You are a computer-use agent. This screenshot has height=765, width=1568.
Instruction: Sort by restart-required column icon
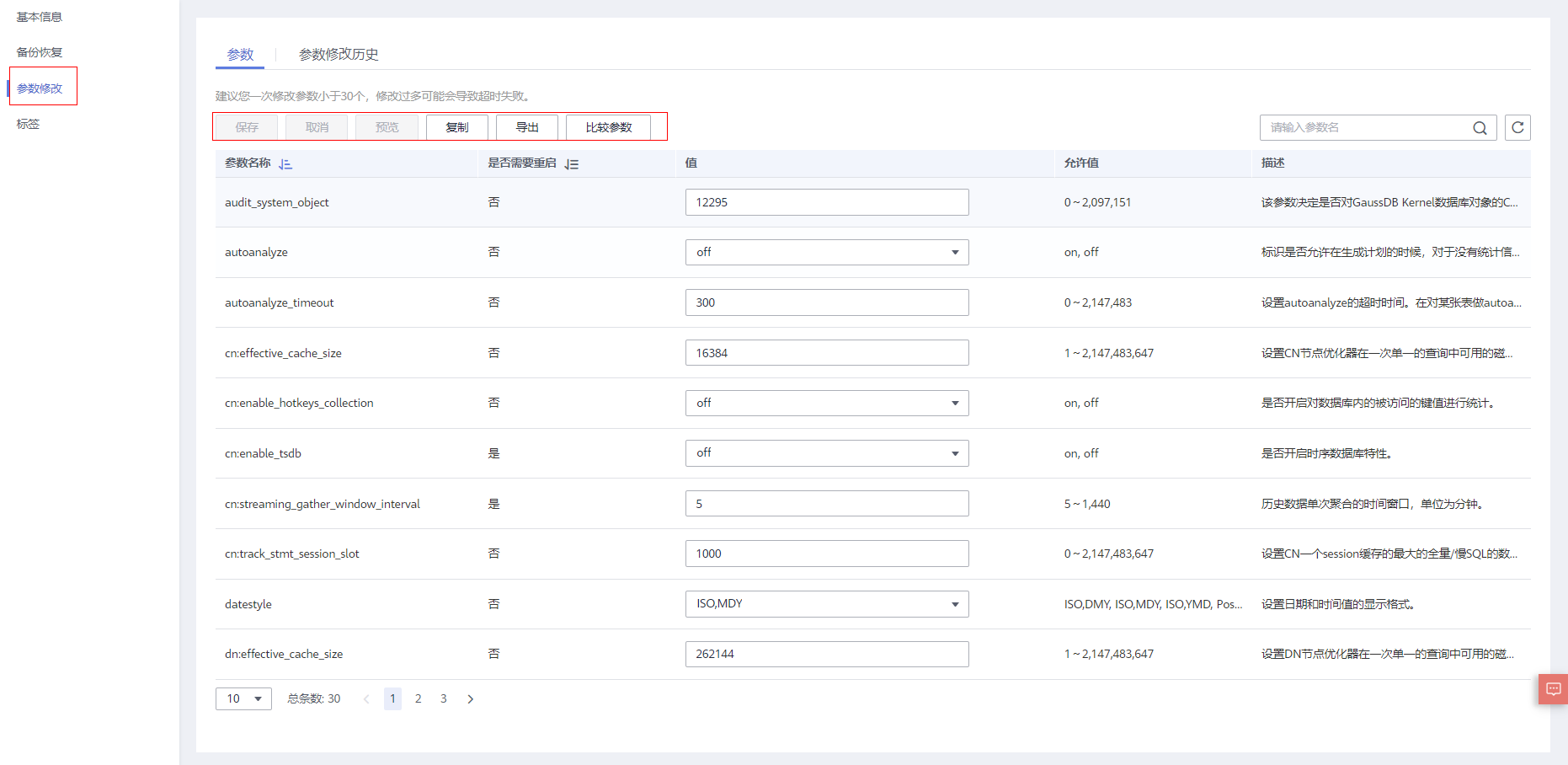(x=572, y=164)
